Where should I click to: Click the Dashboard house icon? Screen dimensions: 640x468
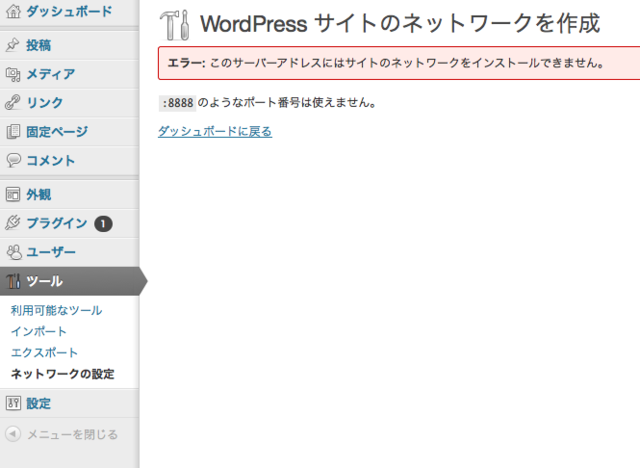(13, 11)
